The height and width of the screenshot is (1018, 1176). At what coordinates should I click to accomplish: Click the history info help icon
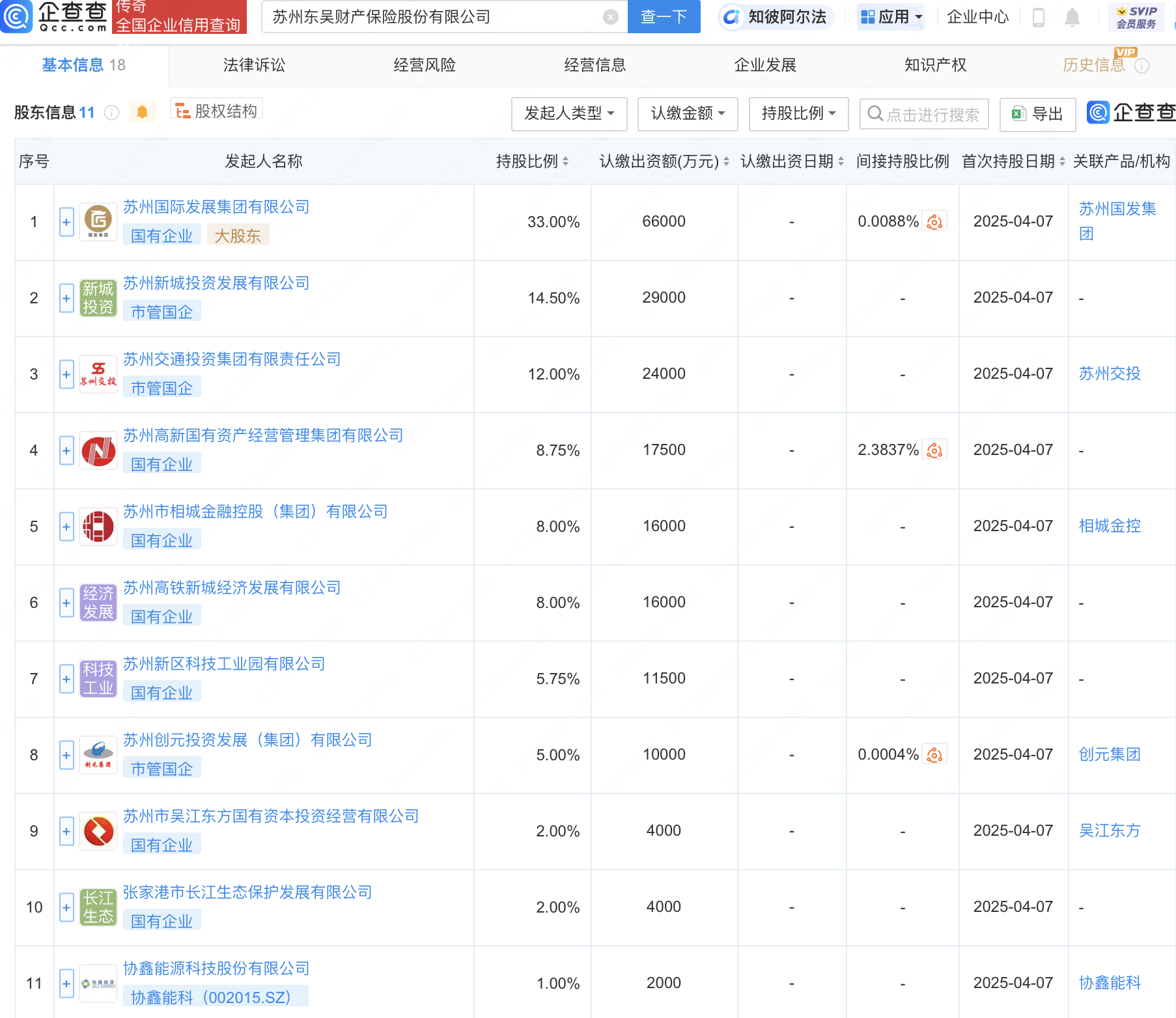[1141, 66]
